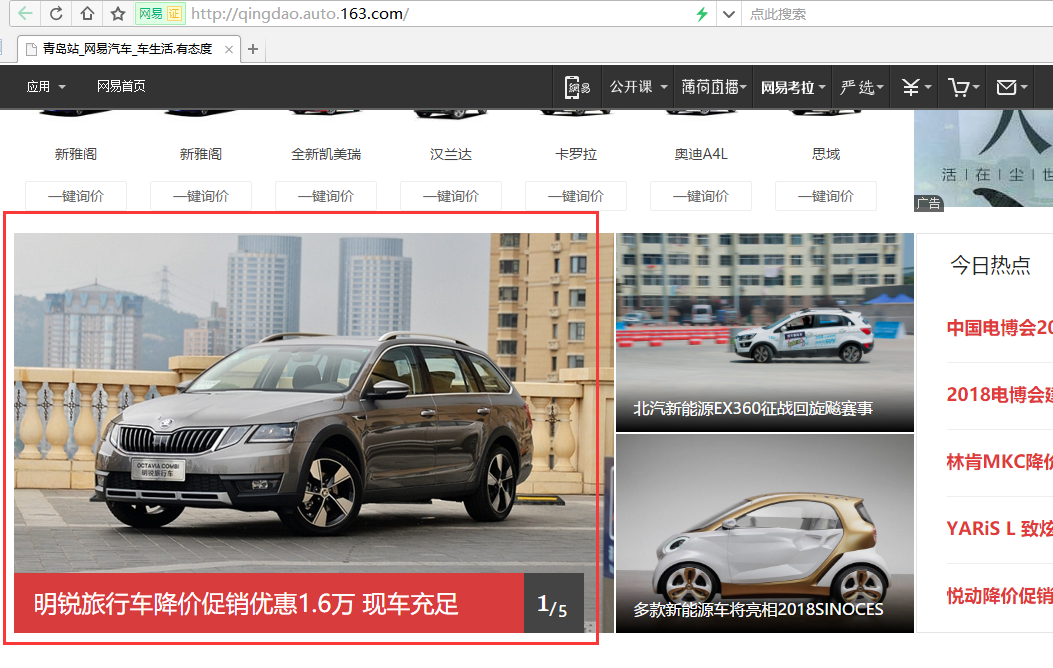Open the YARiS L 致炫 news link
The image size is (1053, 668).
coord(999,528)
